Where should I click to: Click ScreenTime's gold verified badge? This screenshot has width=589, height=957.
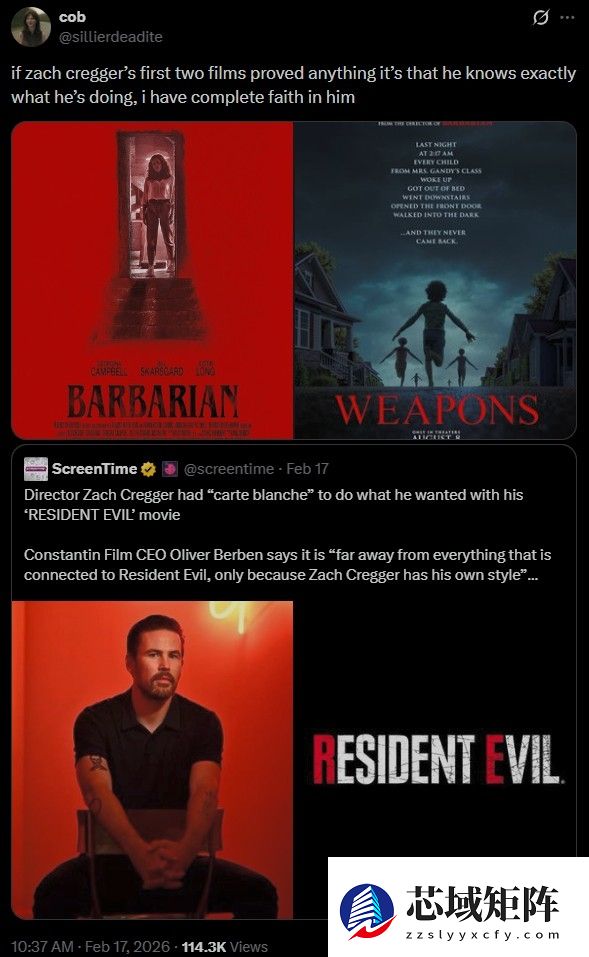(x=148, y=469)
